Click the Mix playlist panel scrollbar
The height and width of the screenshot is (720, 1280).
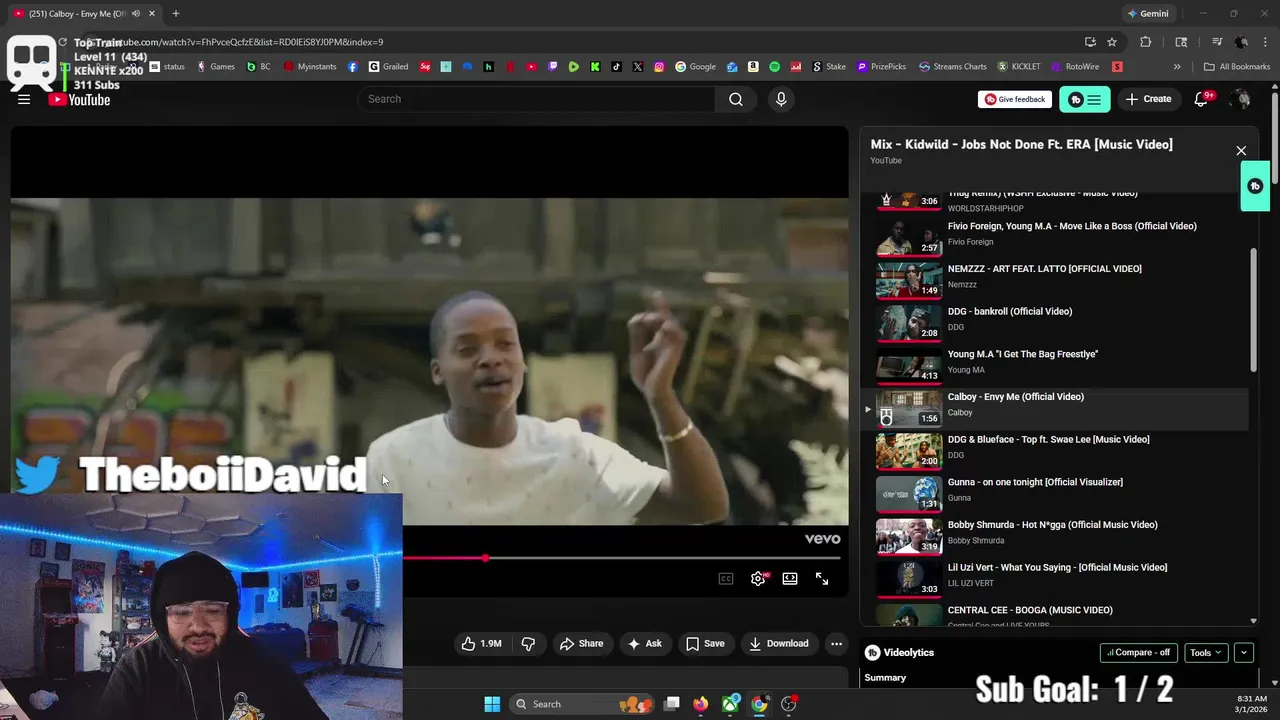1254,310
